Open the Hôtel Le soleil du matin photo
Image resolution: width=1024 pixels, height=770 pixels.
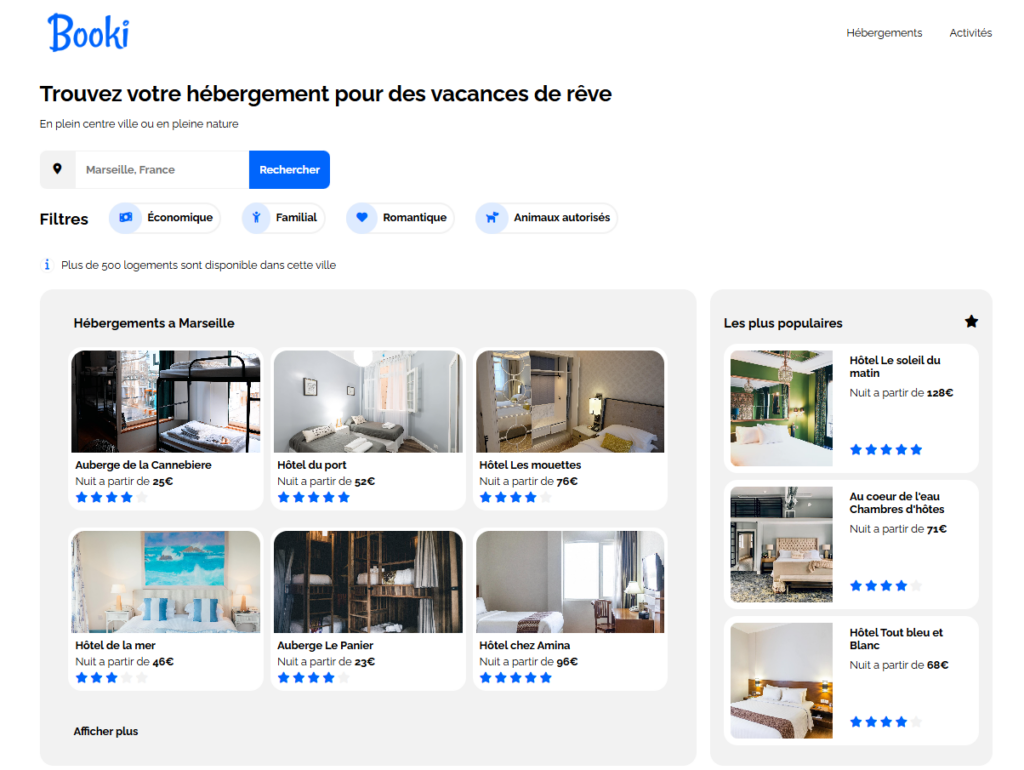(781, 408)
